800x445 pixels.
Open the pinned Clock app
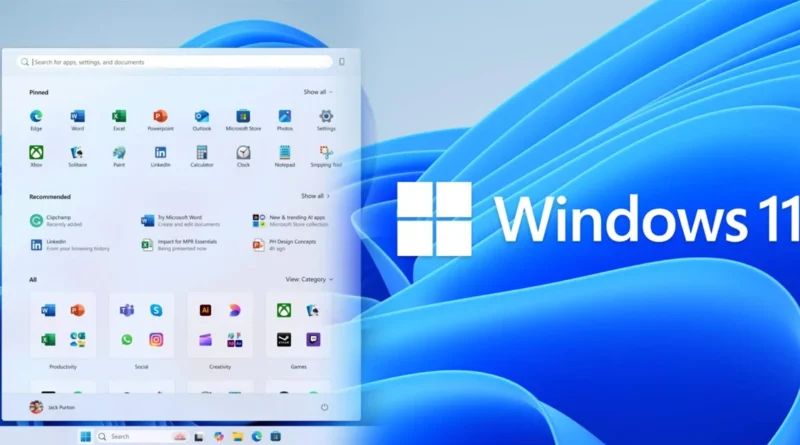coord(243,156)
